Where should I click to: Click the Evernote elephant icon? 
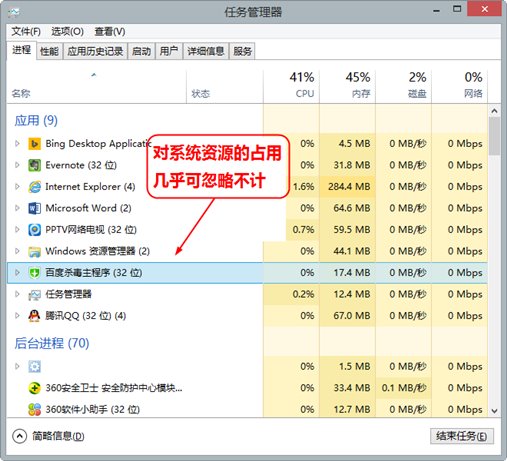(x=34, y=165)
